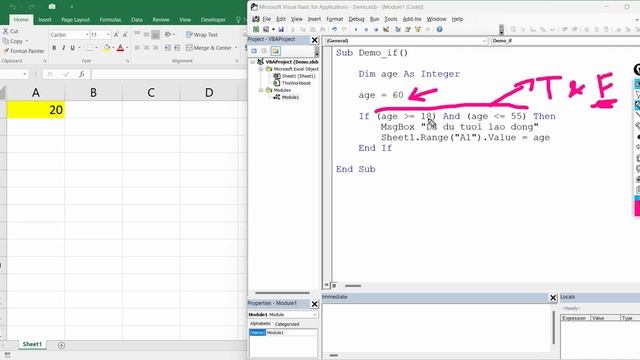
Task: Select yellow cell A1 containing 20
Action: [x=36, y=110]
